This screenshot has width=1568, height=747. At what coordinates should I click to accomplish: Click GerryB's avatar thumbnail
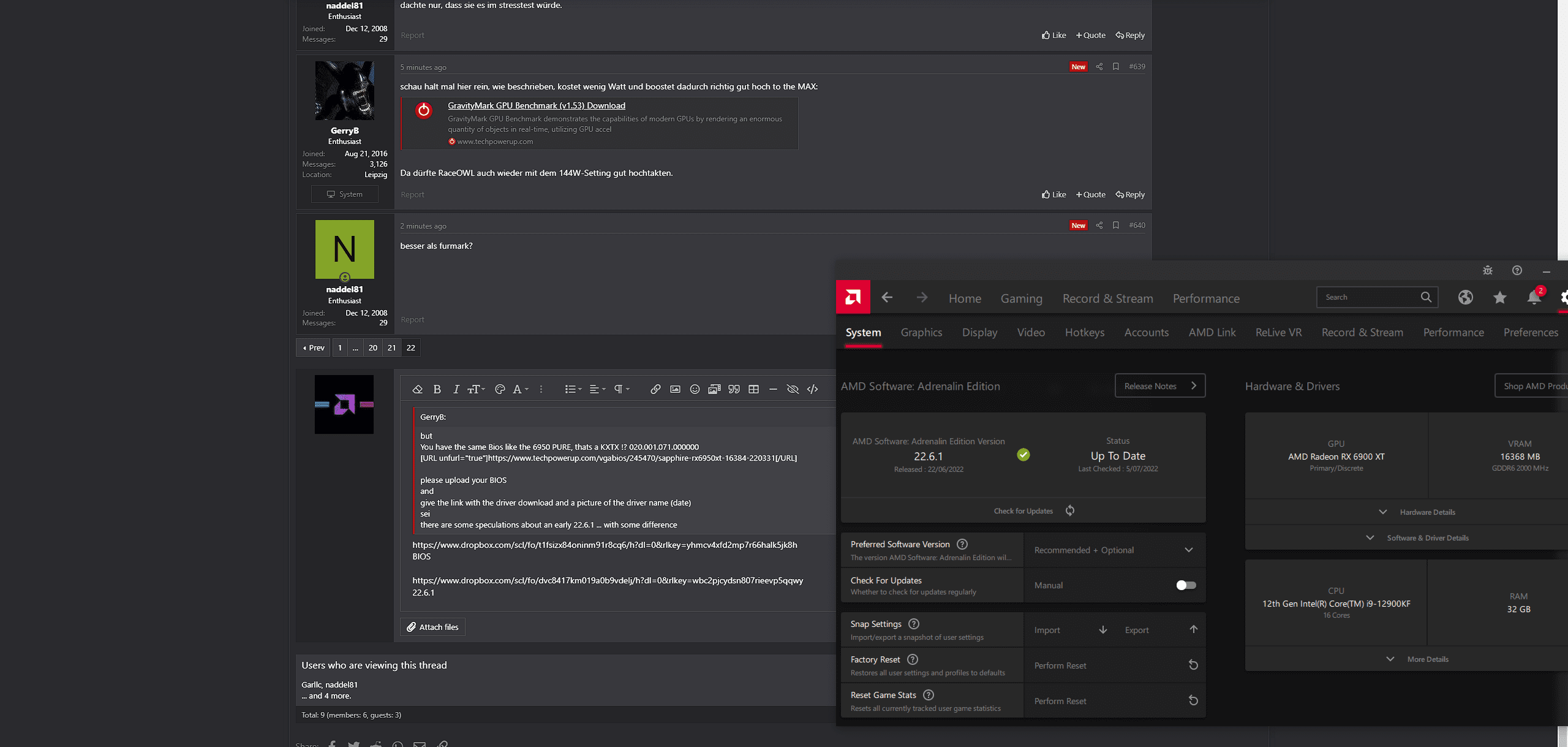coord(344,91)
